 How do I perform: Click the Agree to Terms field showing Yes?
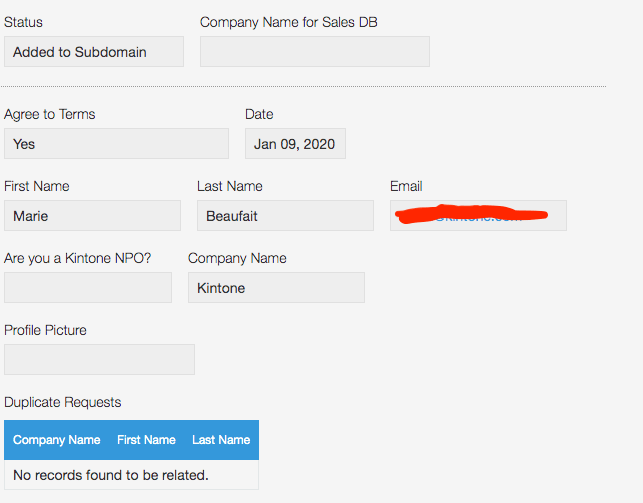[x=116, y=144]
